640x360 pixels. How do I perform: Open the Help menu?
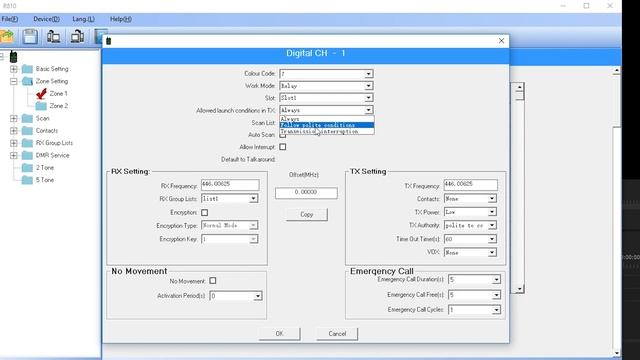tap(120, 19)
